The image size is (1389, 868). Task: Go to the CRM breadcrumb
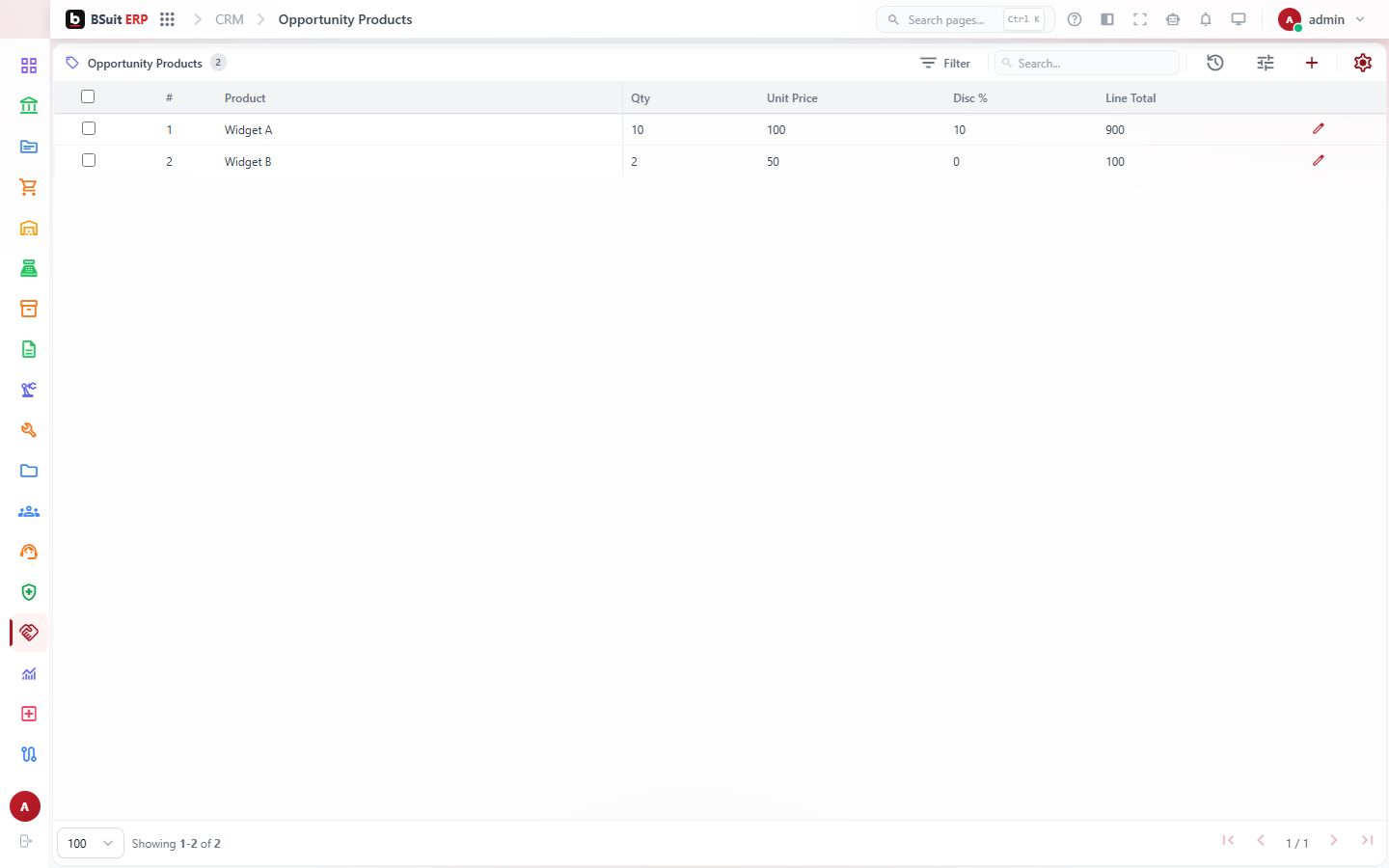[x=230, y=19]
